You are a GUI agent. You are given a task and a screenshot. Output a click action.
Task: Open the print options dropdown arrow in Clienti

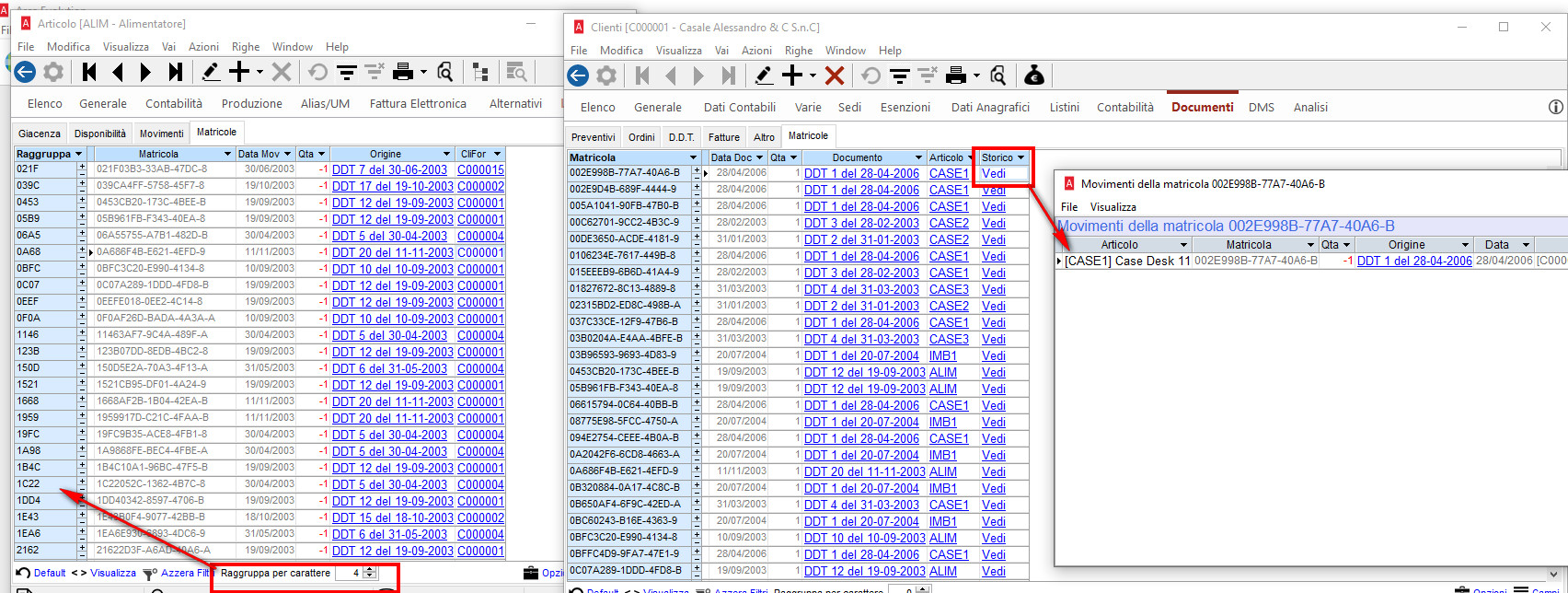[975, 76]
